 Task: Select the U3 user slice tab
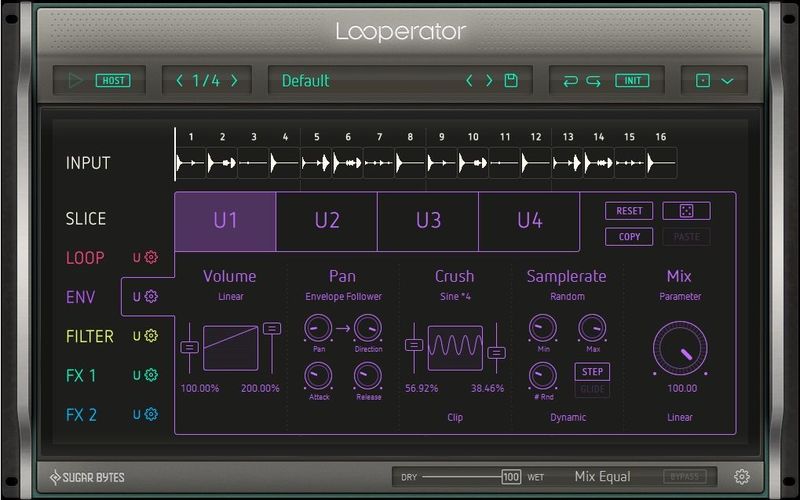click(x=428, y=221)
